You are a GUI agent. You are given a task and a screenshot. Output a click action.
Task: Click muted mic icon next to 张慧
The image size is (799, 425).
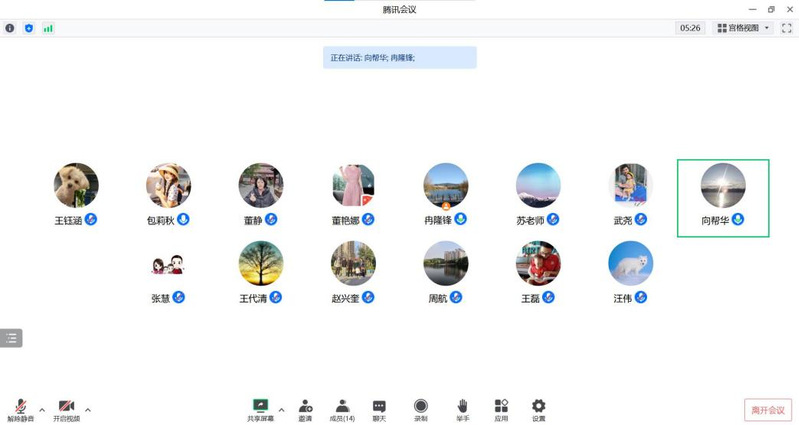click(178, 297)
